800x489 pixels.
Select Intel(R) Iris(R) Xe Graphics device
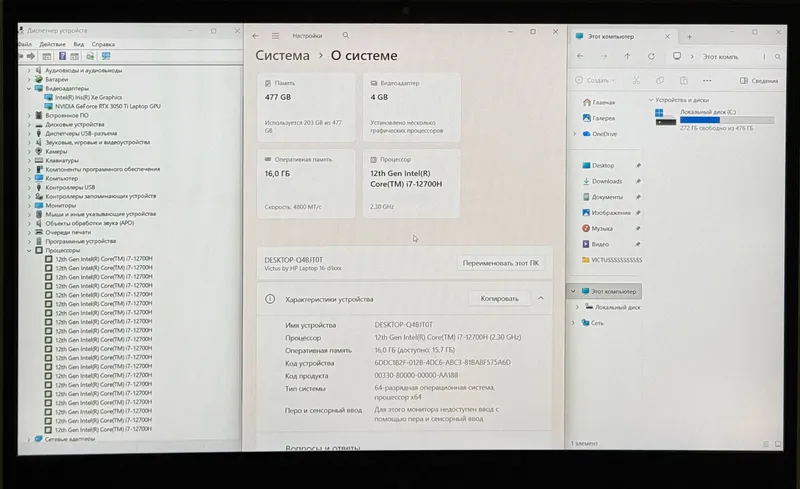pos(88,97)
